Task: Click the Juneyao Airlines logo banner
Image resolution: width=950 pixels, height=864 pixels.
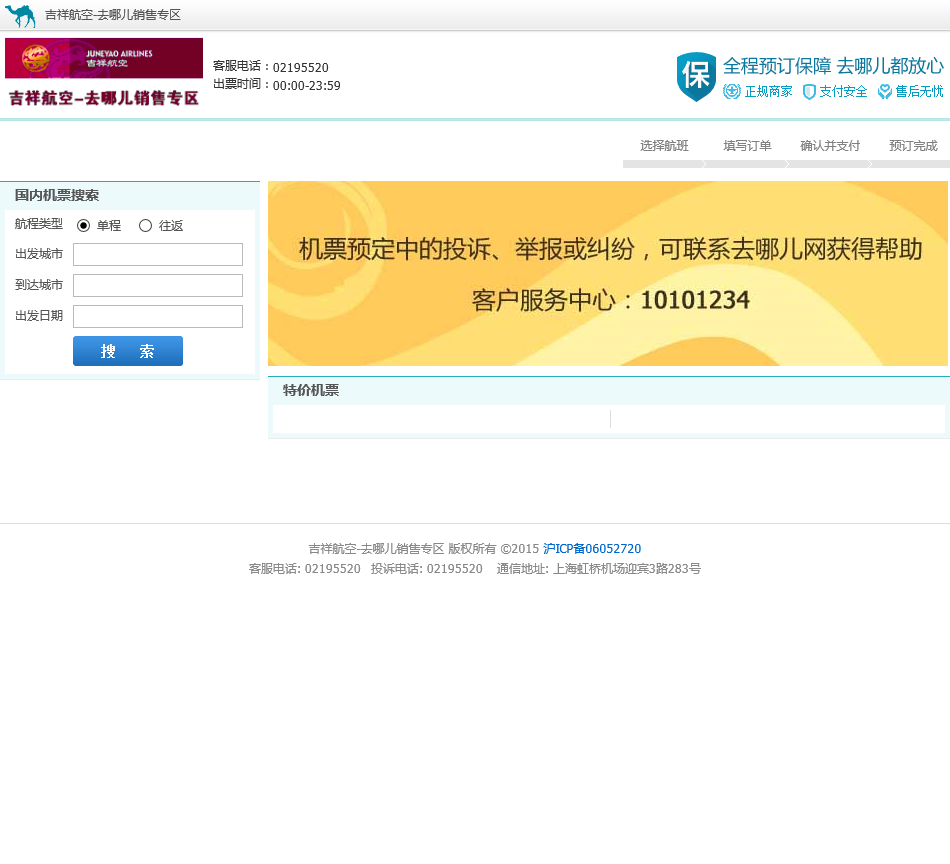Action: point(104,58)
